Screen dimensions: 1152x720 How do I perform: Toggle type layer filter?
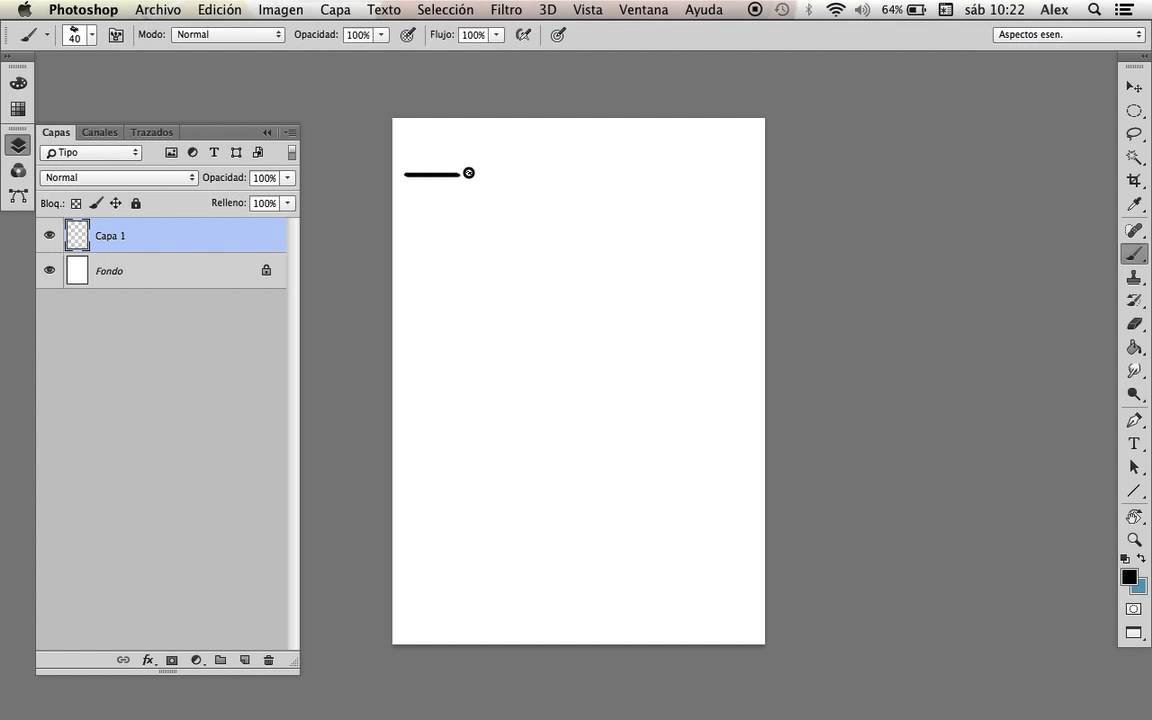tap(214, 153)
